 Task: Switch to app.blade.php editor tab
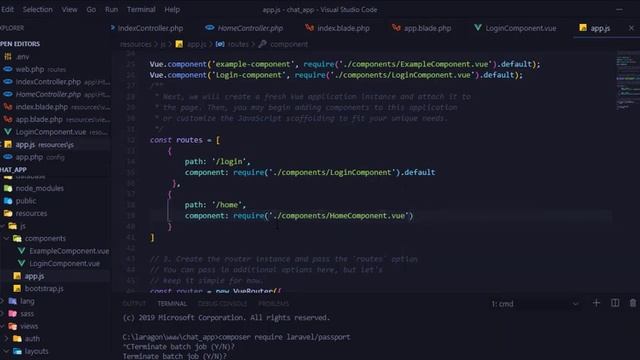point(427,28)
